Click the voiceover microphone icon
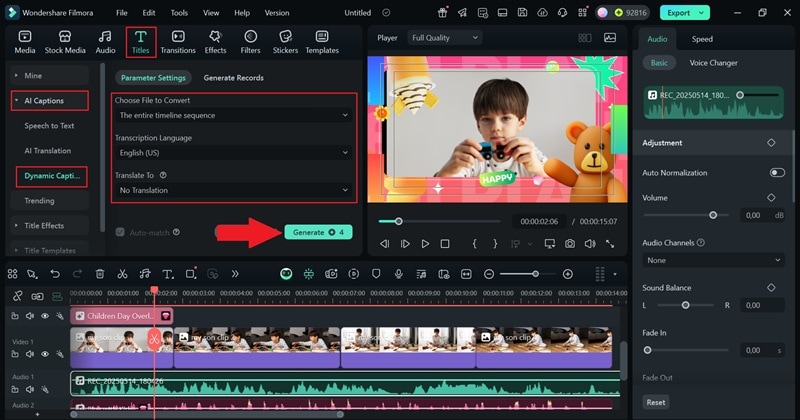This screenshot has width=800, height=420. click(x=398, y=274)
